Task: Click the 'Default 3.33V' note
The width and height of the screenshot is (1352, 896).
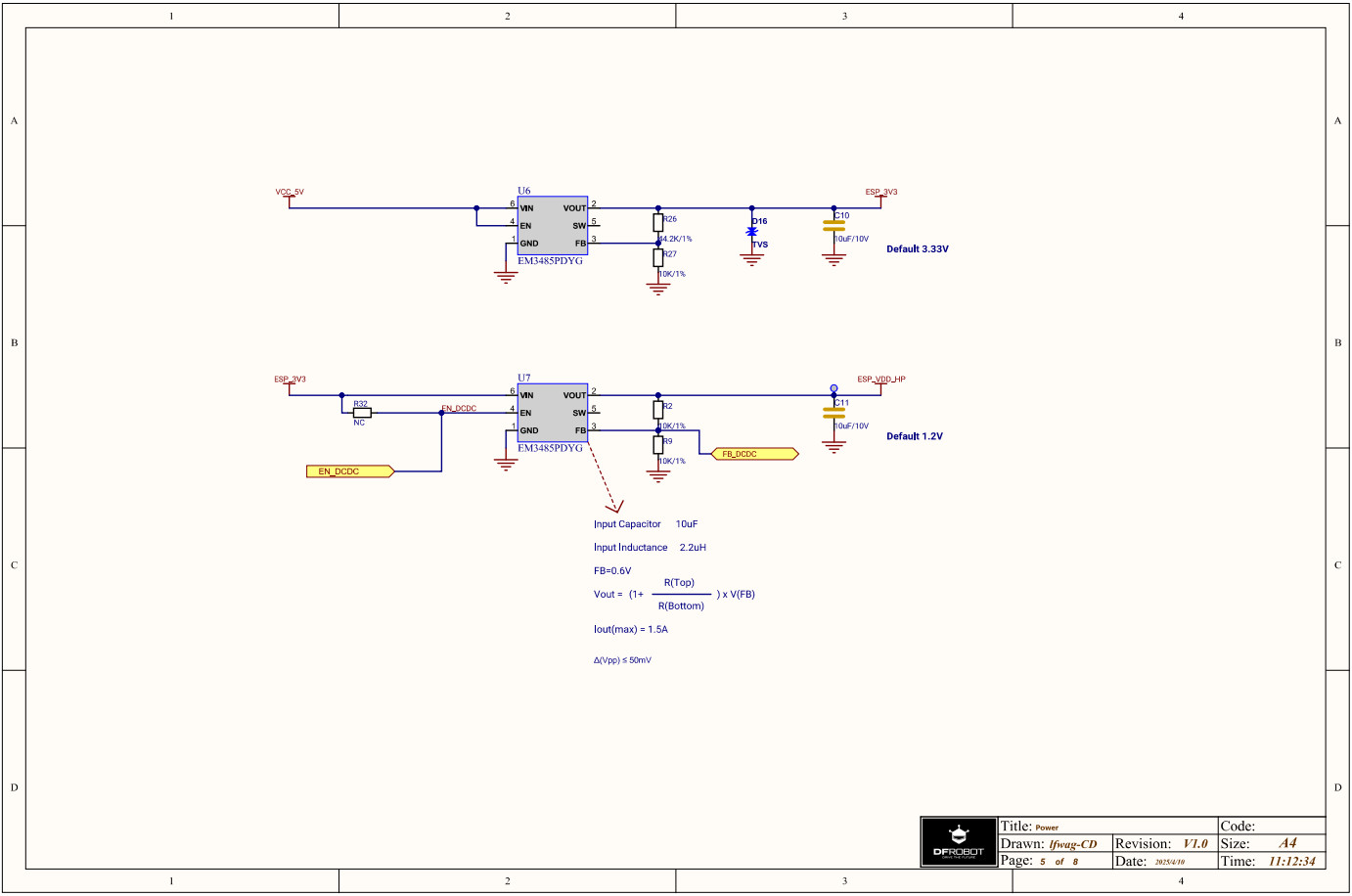Action: 918,249
